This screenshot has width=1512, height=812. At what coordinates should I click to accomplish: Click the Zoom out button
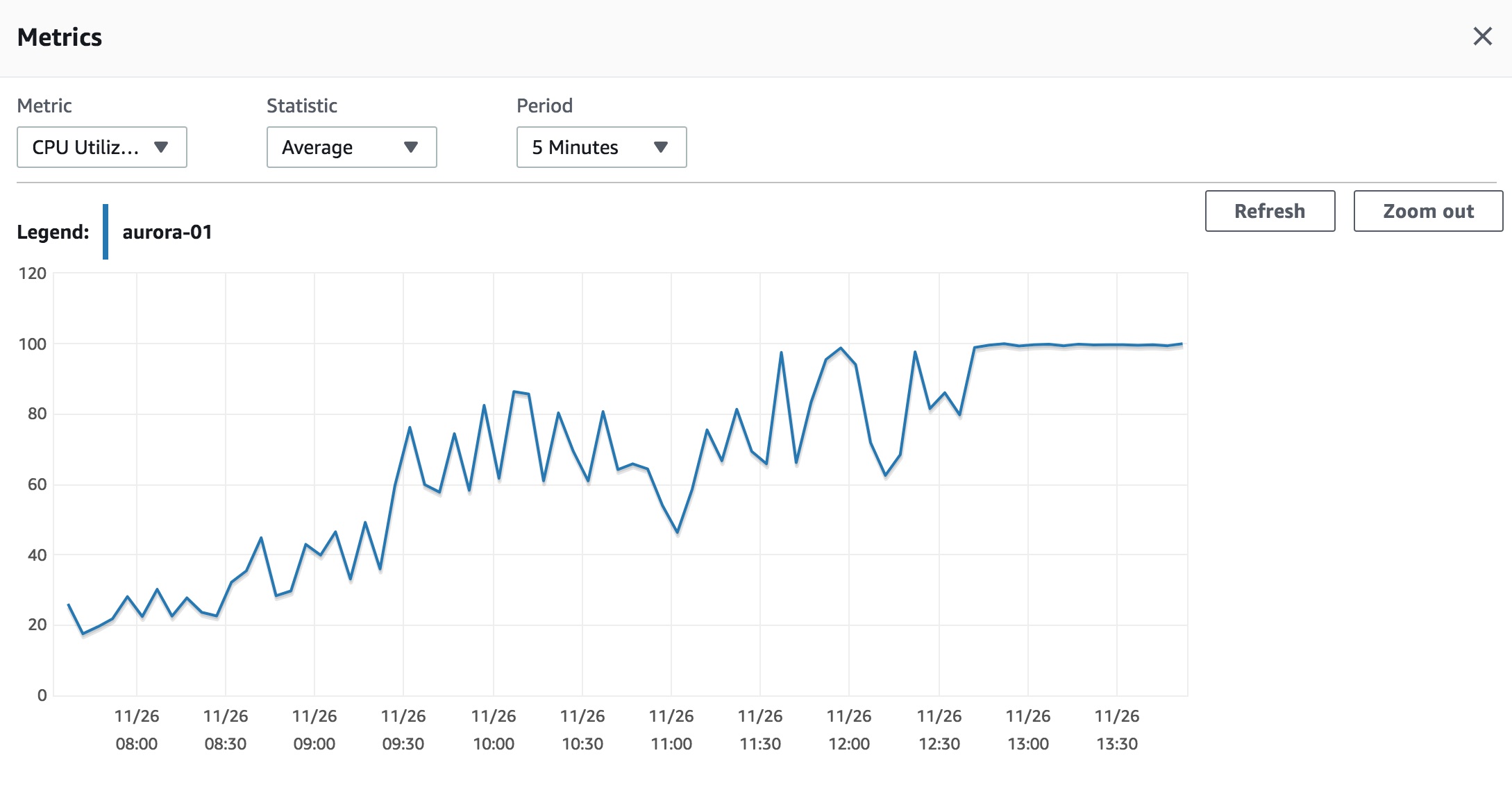[x=1428, y=211]
